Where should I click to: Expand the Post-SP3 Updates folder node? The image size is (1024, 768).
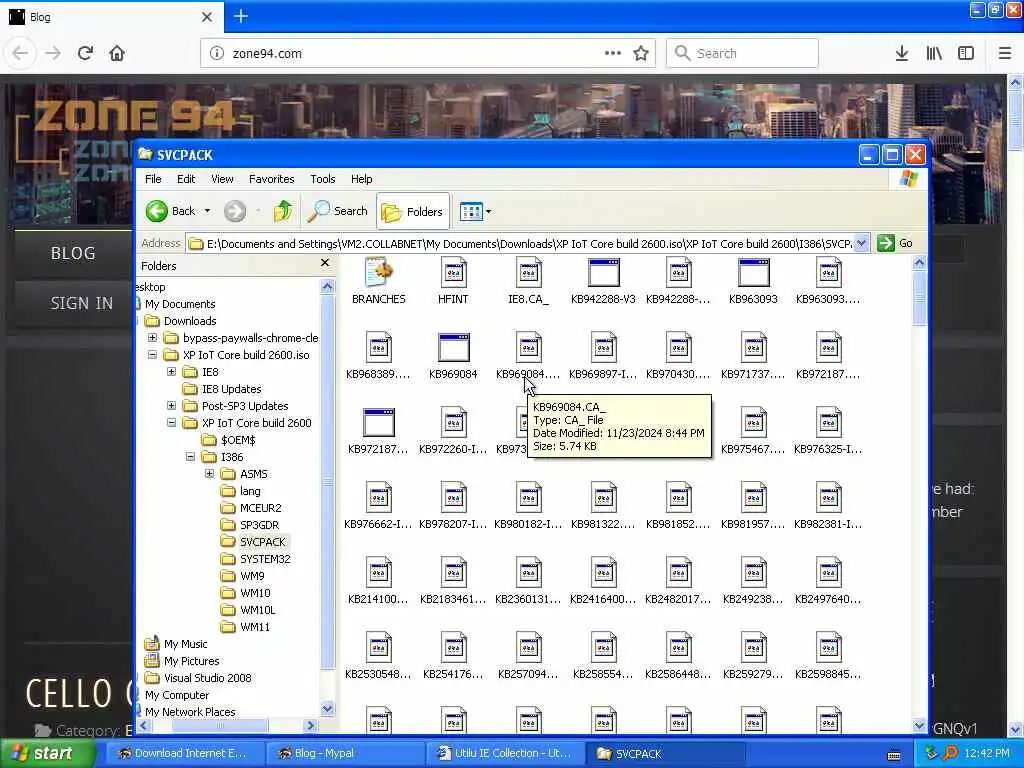click(x=171, y=406)
